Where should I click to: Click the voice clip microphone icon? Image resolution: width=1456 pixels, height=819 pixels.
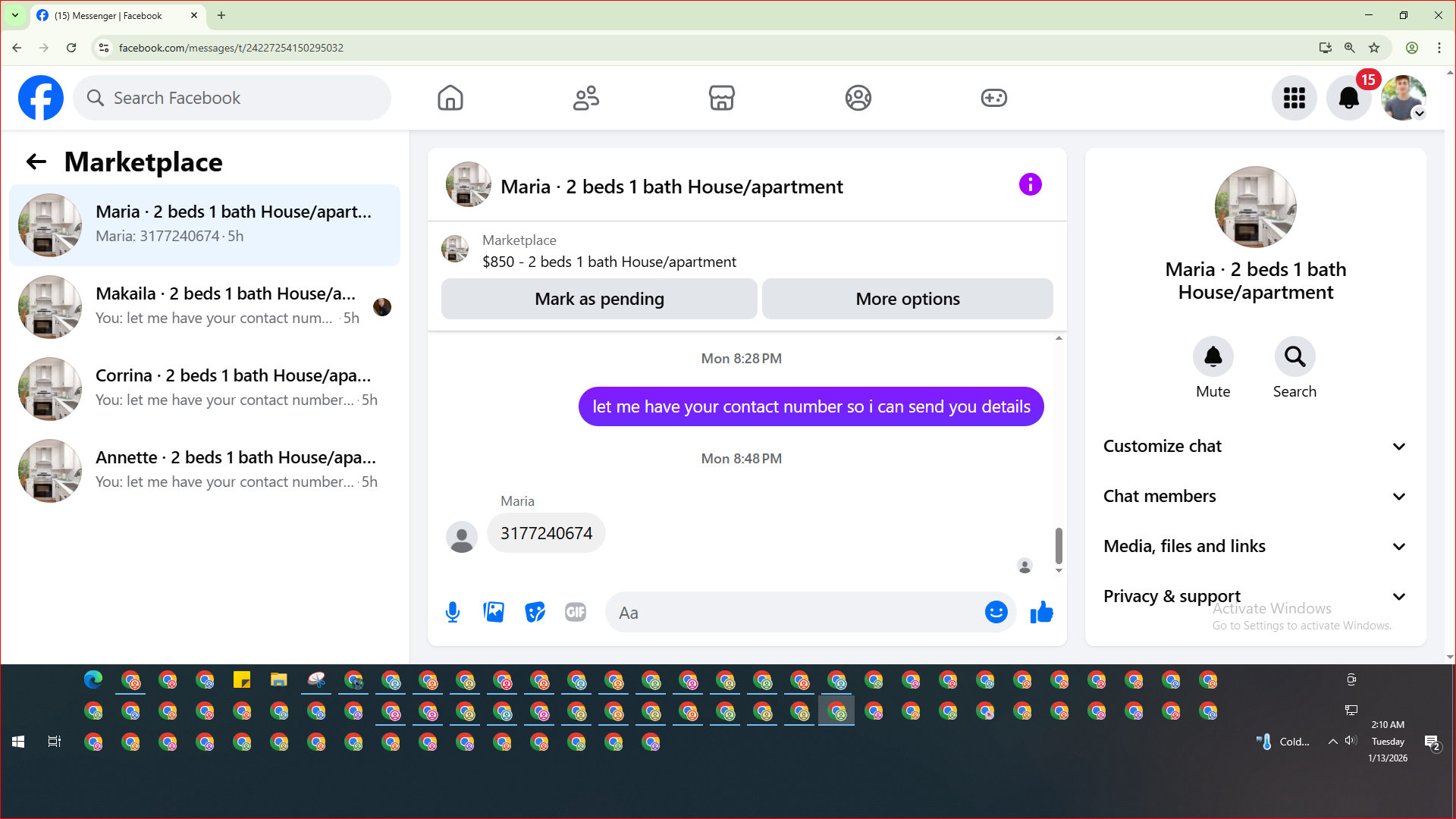click(453, 612)
